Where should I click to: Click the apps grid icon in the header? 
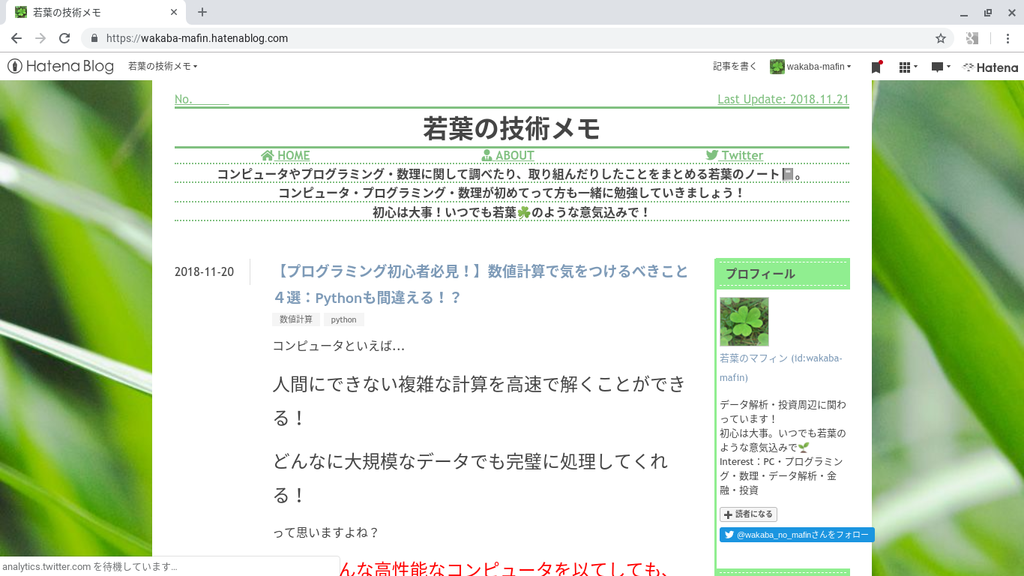tap(906, 67)
